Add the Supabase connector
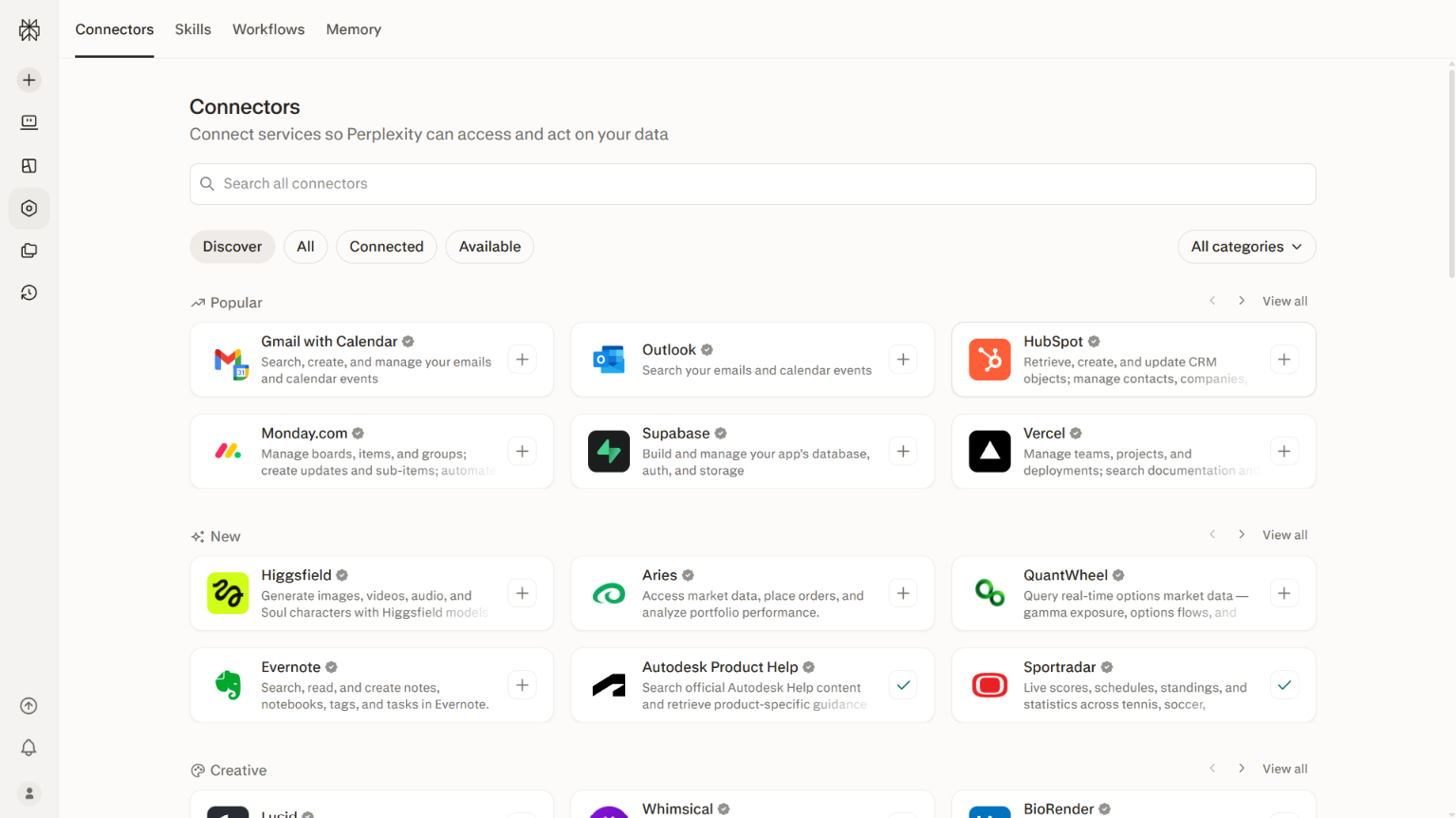This screenshot has width=1456, height=818. tap(903, 452)
